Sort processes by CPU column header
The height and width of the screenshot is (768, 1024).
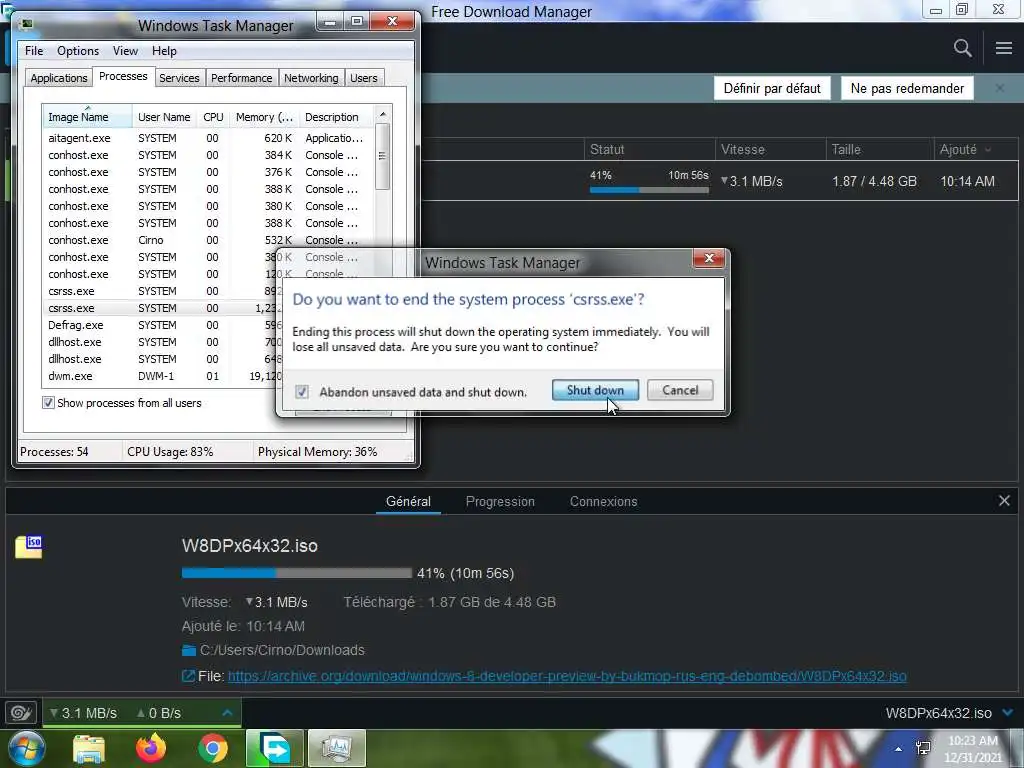(x=213, y=117)
